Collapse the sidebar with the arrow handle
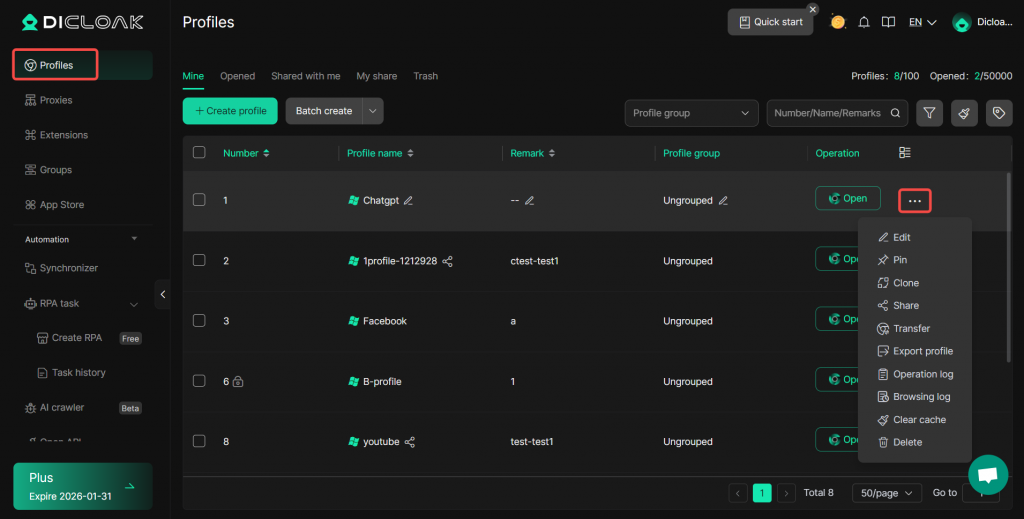 [163, 293]
